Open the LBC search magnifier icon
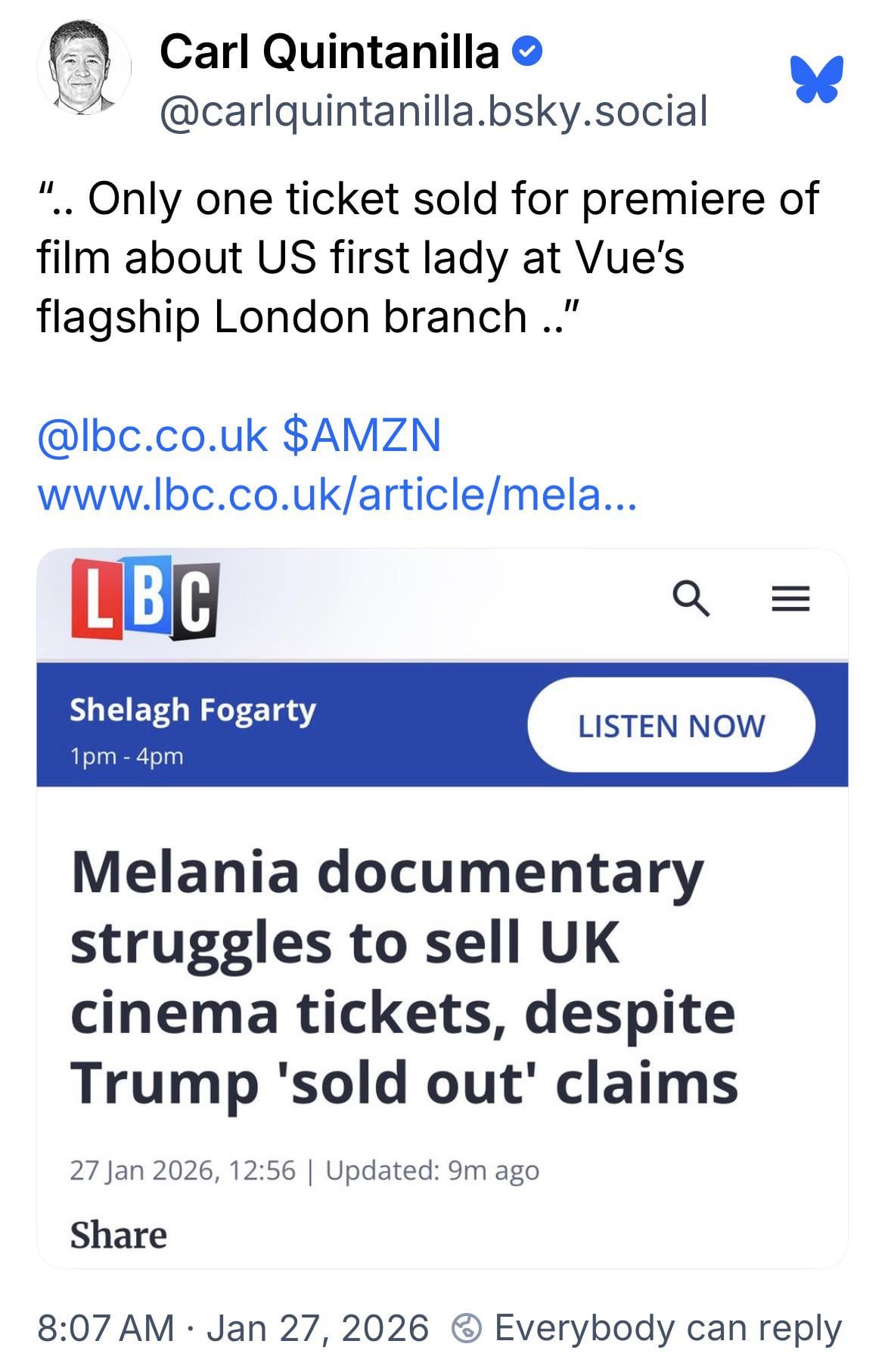 (691, 600)
